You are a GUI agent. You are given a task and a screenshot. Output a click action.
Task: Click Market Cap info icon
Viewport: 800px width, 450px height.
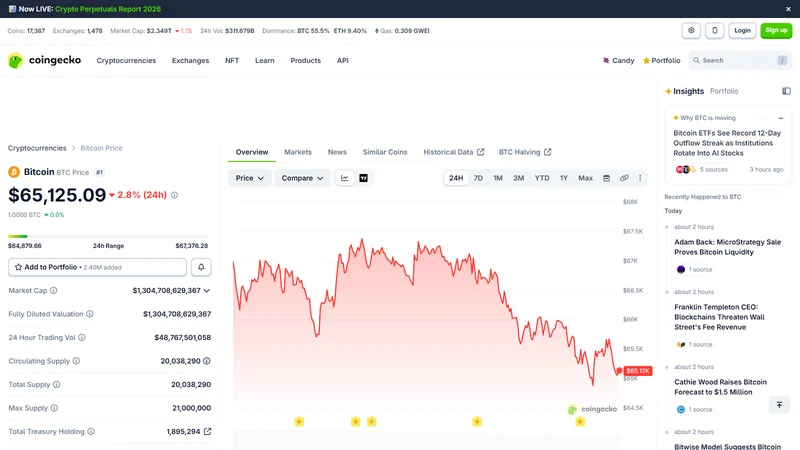(x=54, y=290)
